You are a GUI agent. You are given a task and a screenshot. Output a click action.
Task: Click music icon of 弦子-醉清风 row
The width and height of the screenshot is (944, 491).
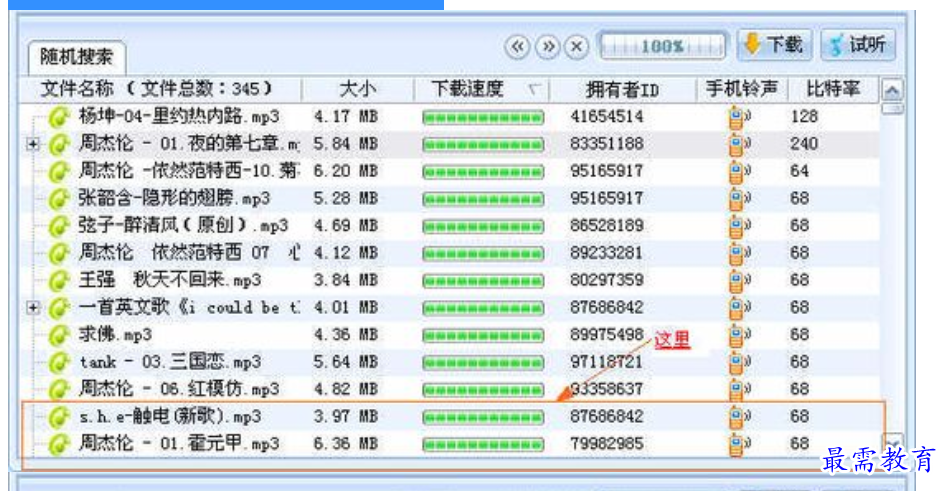tap(59, 226)
